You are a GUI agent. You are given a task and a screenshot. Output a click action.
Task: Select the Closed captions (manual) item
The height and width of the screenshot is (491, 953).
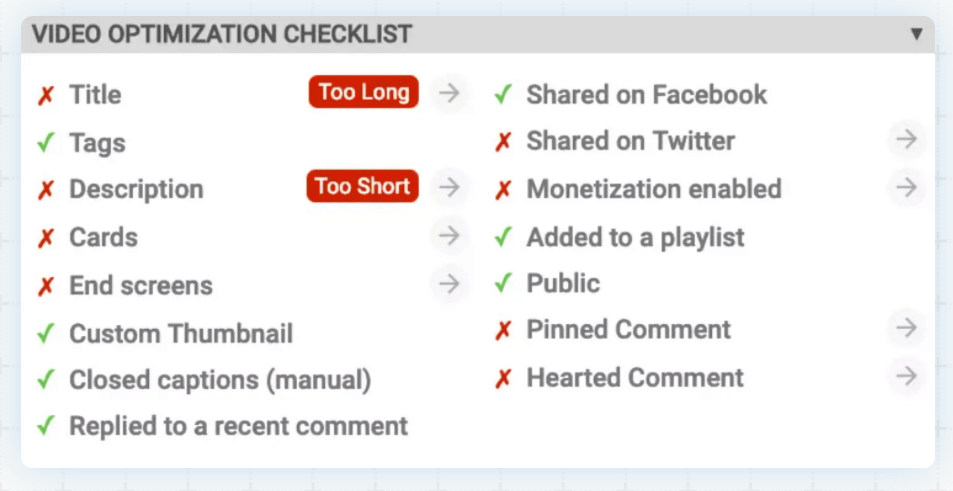[x=219, y=380]
